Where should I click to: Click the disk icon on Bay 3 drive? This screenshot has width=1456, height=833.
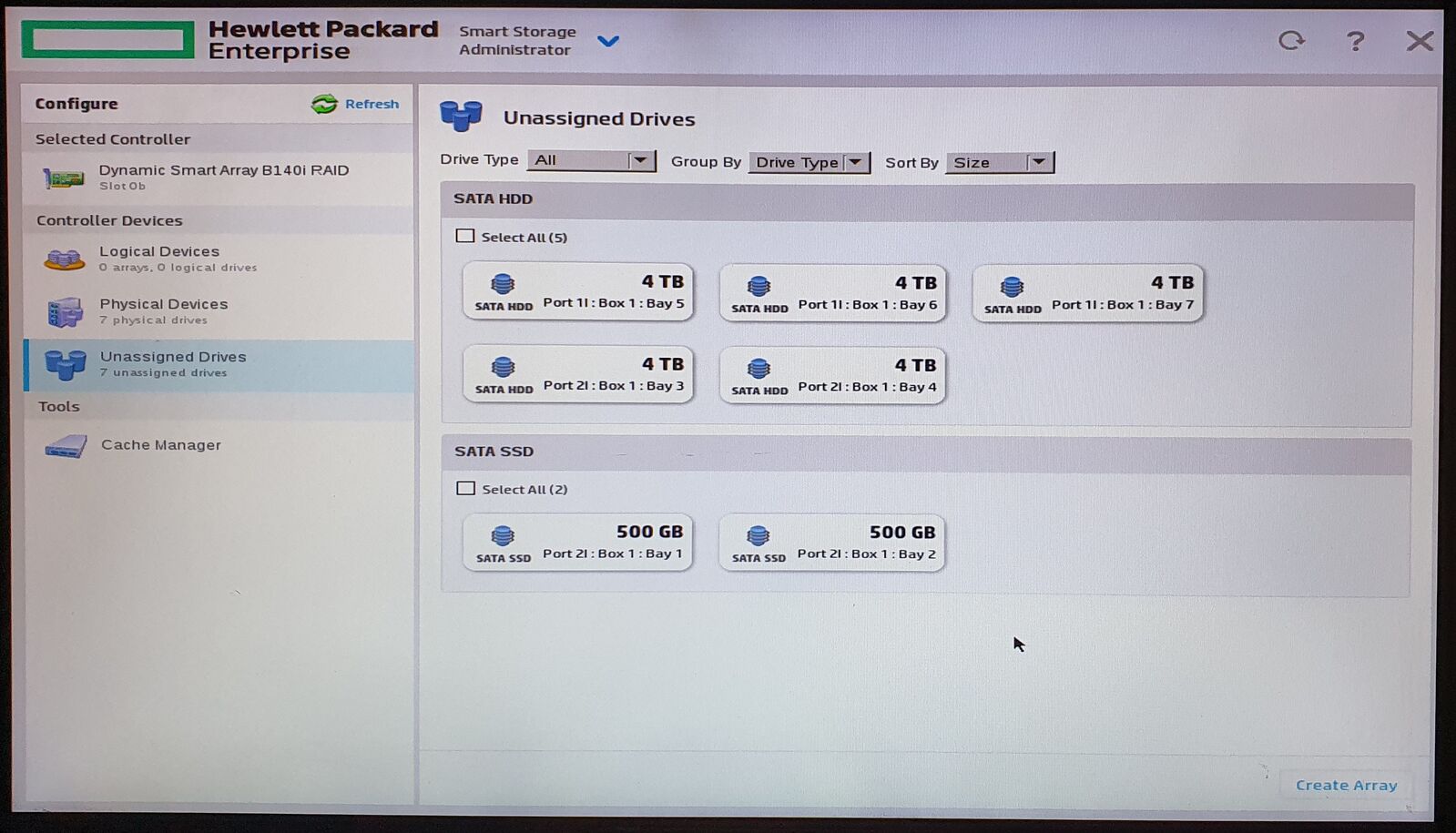503,367
